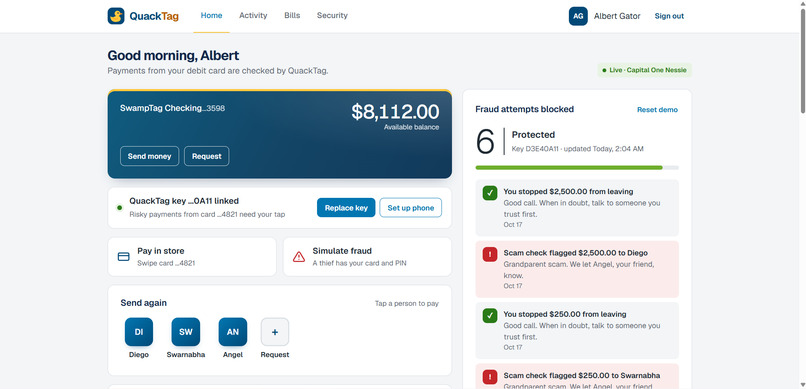Click the Sign out link
The image size is (806, 389).
point(669,16)
